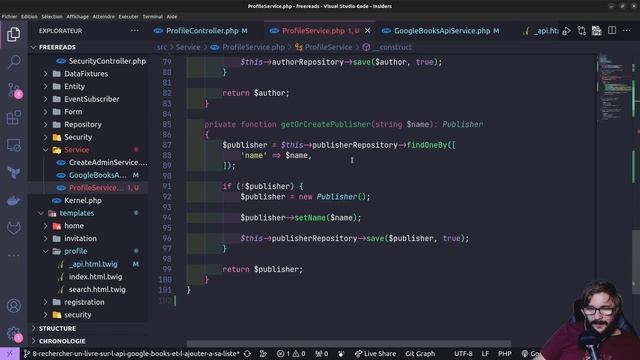Click the horizontal editor scrollbar
Viewport: 640px width, 360px height.
coord(348,344)
